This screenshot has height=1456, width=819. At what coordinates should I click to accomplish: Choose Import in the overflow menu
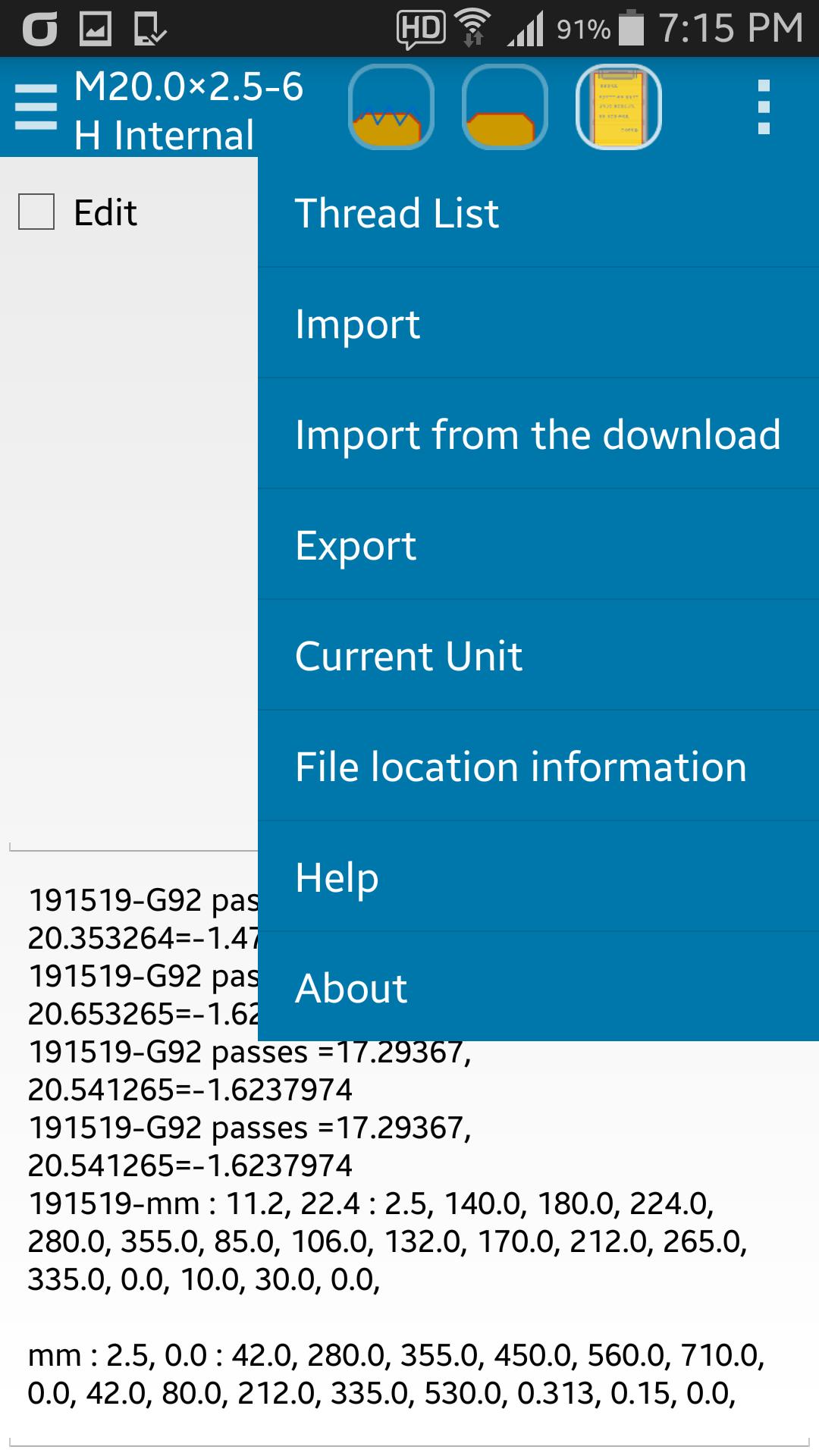pos(538,323)
